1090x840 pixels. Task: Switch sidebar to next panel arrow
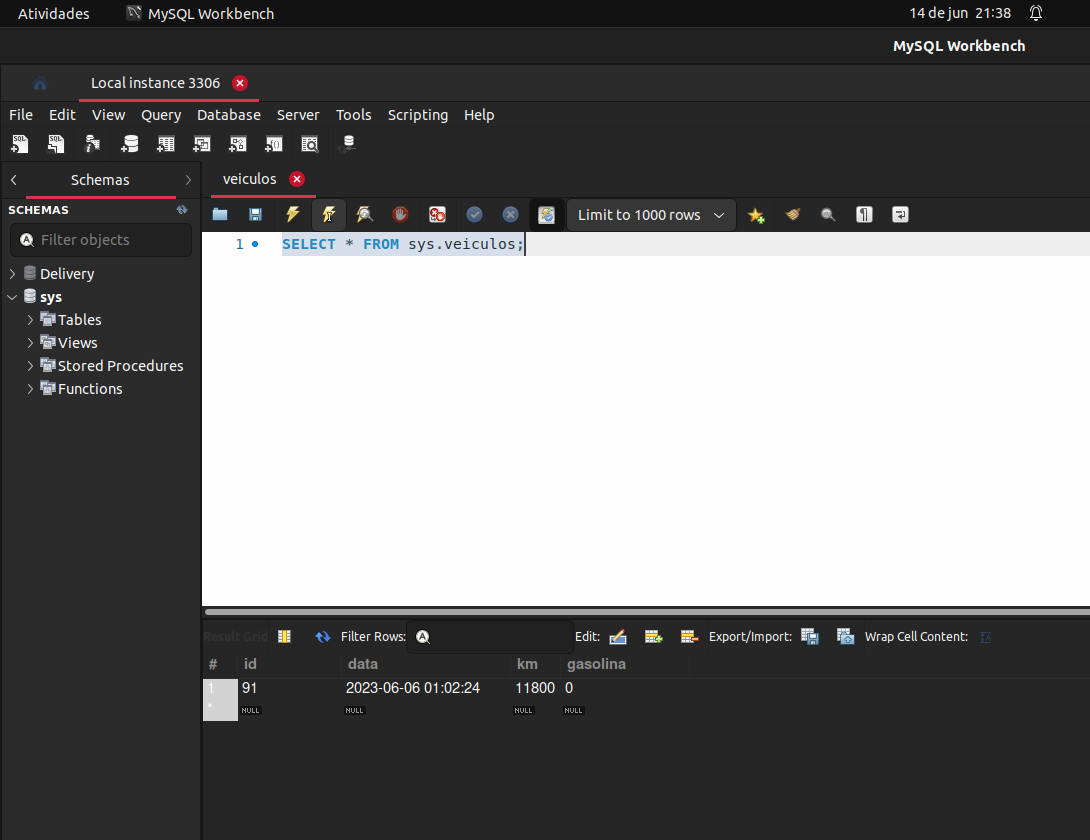point(188,179)
